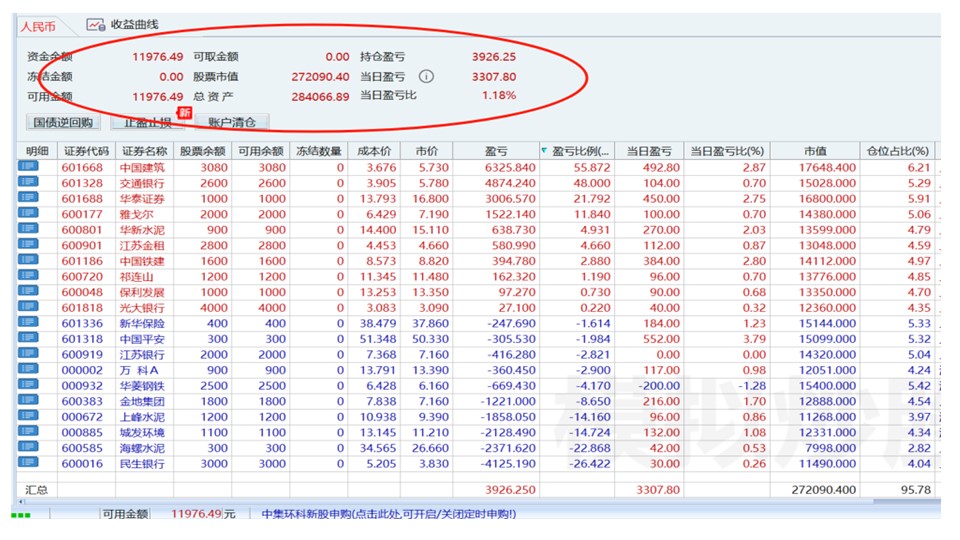Open detail icon for 601328 交通银行
Image resolution: width=960 pixels, height=540 pixels.
click(x=29, y=182)
